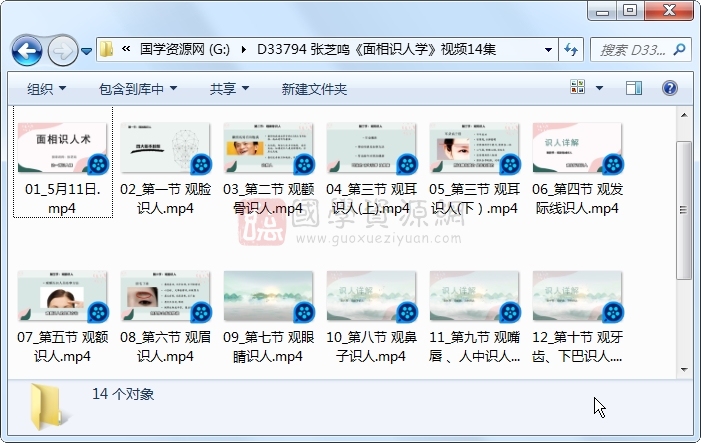Select 国学资源网 (G:) in the breadcrumb
701x443 pixels.
[185, 49]
